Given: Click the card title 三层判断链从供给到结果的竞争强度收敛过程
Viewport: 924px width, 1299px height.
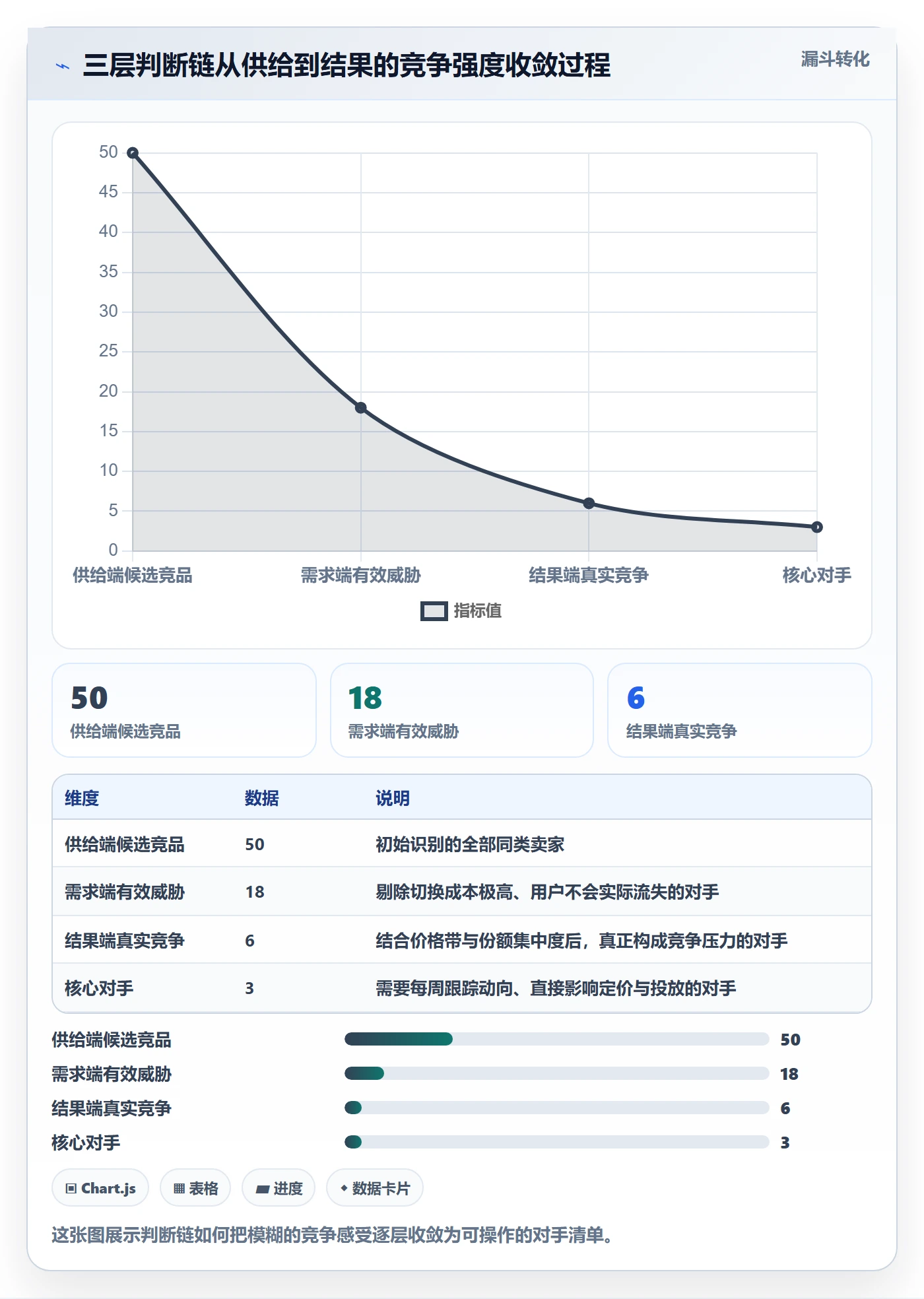Looking at the screenshot, I should (346, 65).
